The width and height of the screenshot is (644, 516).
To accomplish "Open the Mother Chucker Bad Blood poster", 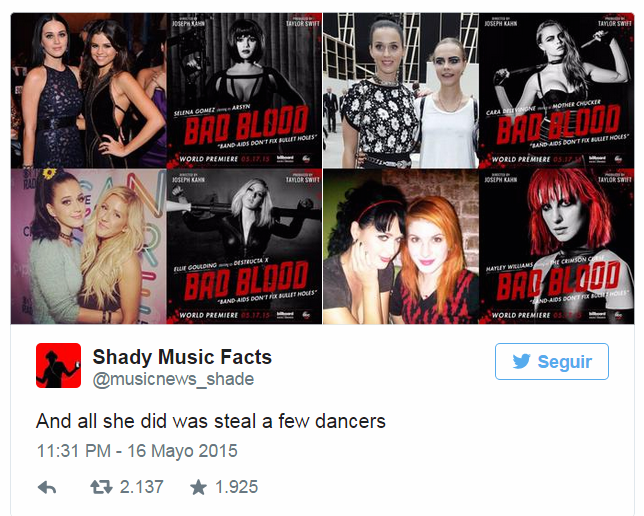I will (x=556, y=90).
